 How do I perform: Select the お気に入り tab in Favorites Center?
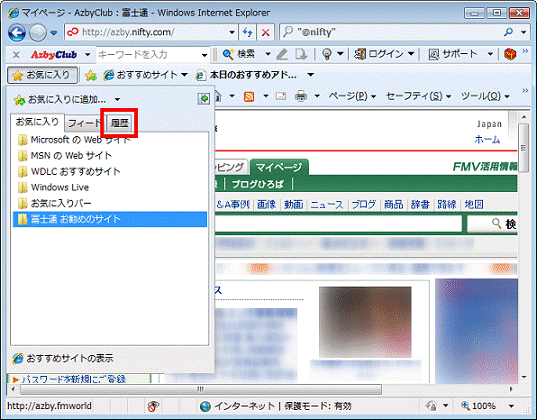click(37, 122)
